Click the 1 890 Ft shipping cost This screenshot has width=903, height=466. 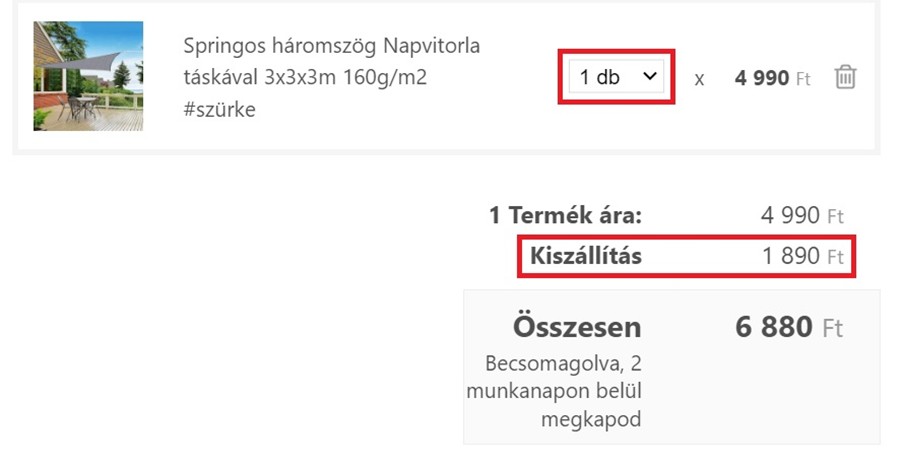tap(803, 256)
